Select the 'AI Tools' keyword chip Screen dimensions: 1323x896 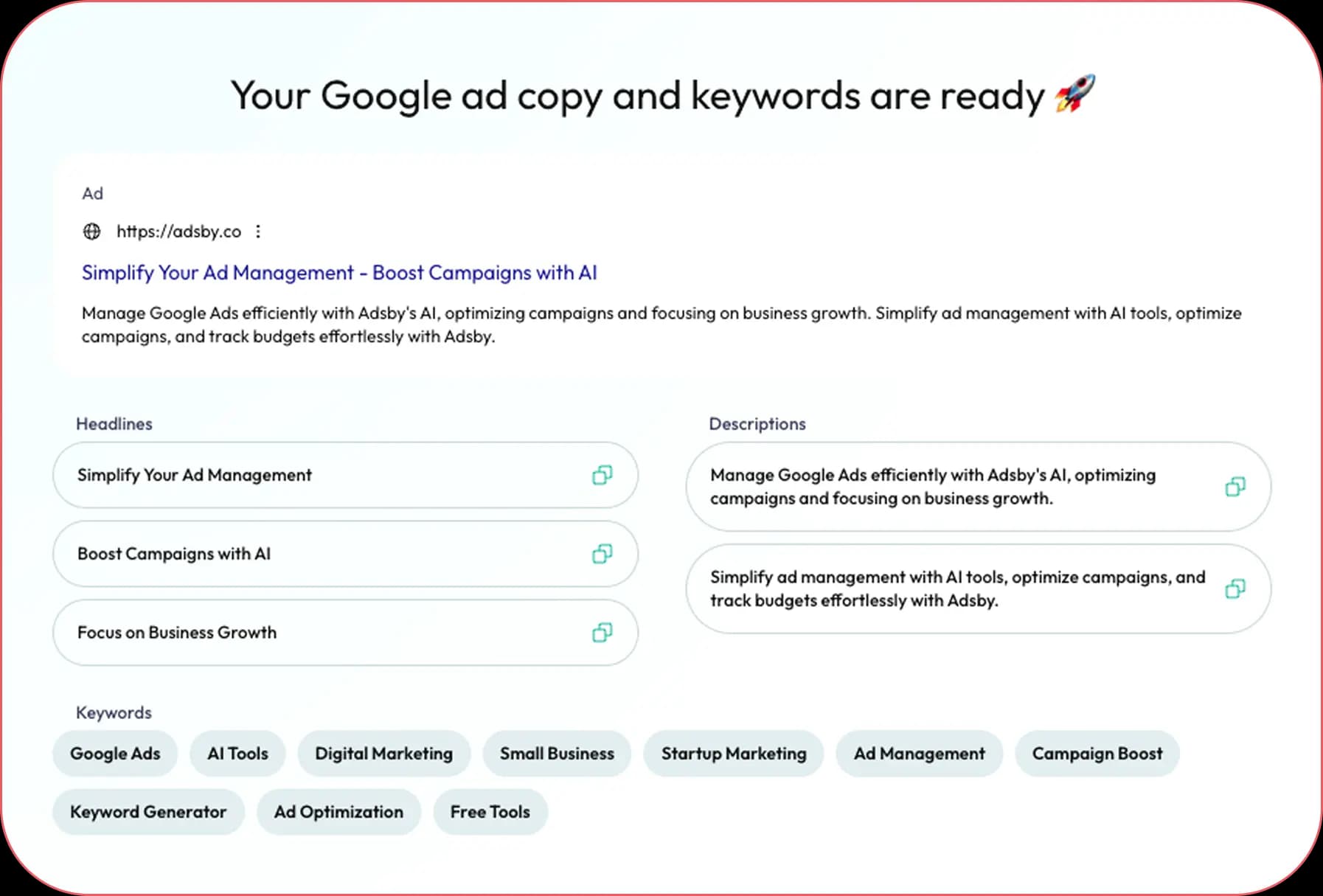click(x=237, y=754)
